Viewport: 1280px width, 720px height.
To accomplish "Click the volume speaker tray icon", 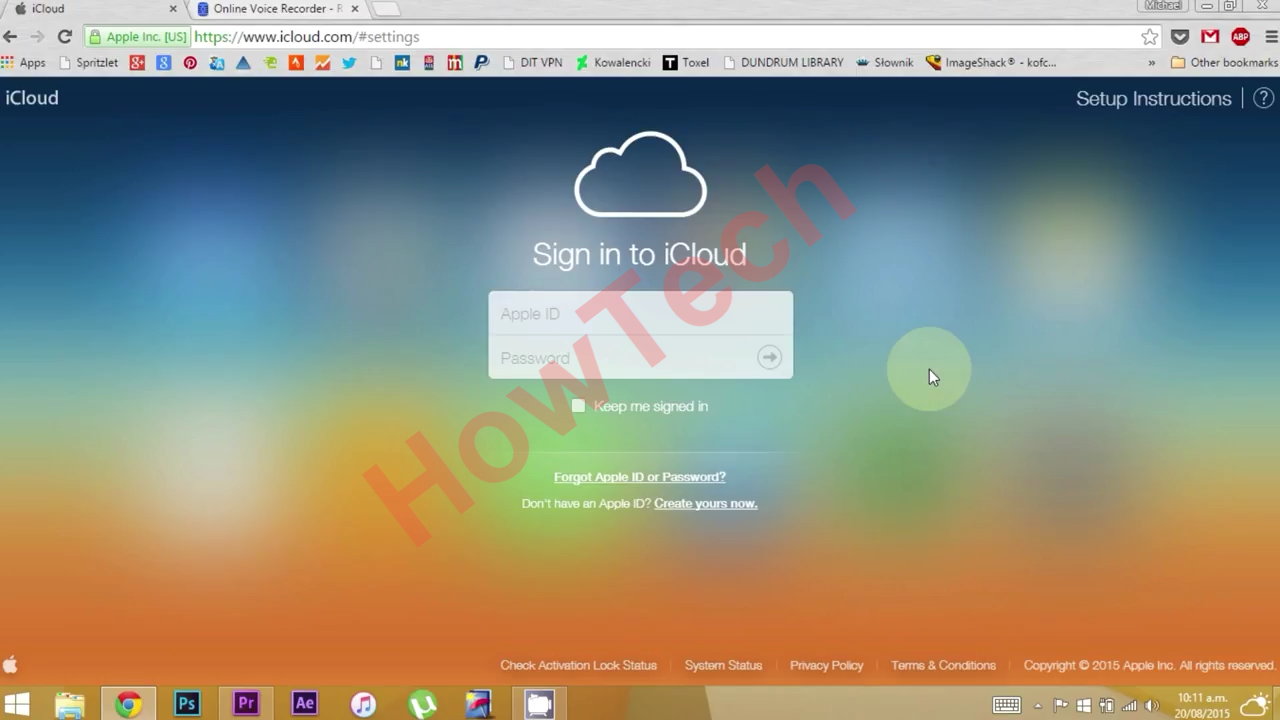I will tap(1152, 705).
